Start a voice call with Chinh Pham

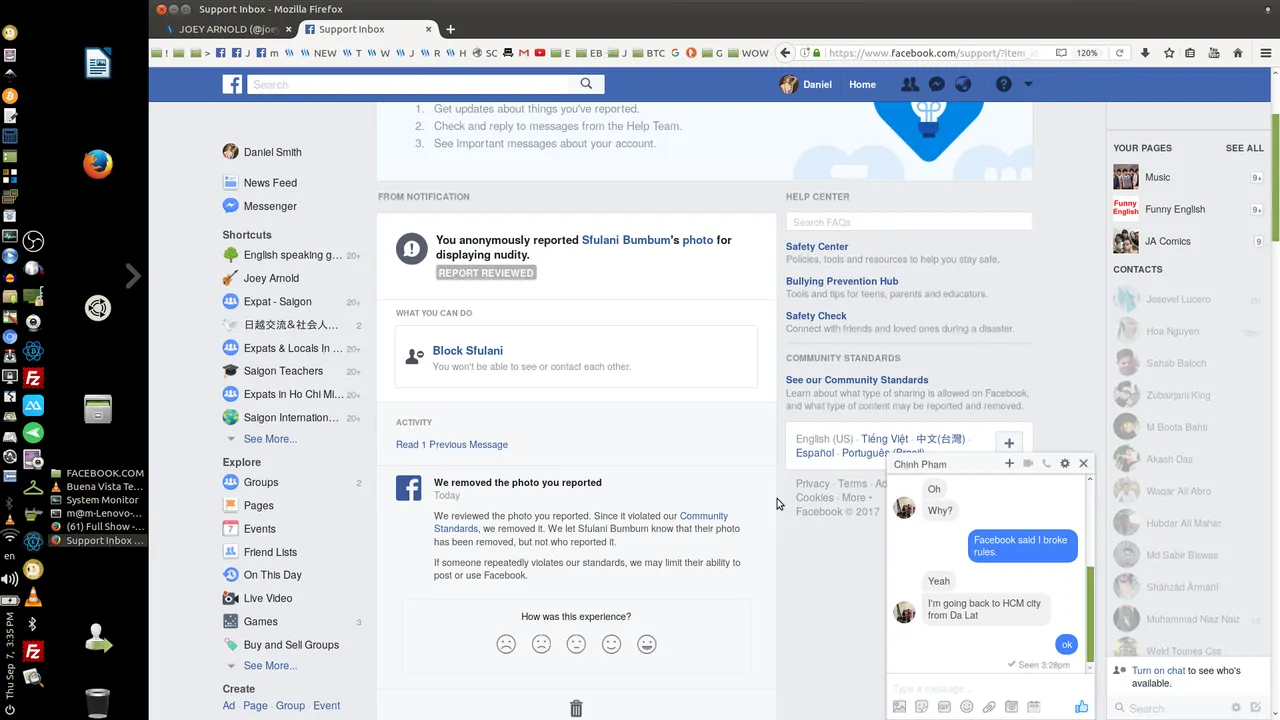tap(1046, 464)
